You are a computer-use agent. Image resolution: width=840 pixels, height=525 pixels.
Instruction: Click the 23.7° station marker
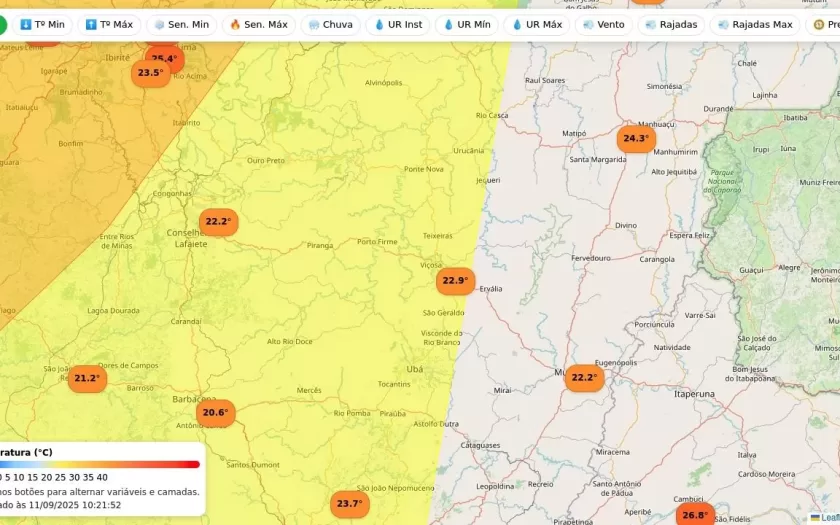pyautogui.click(x=349, y=504)
